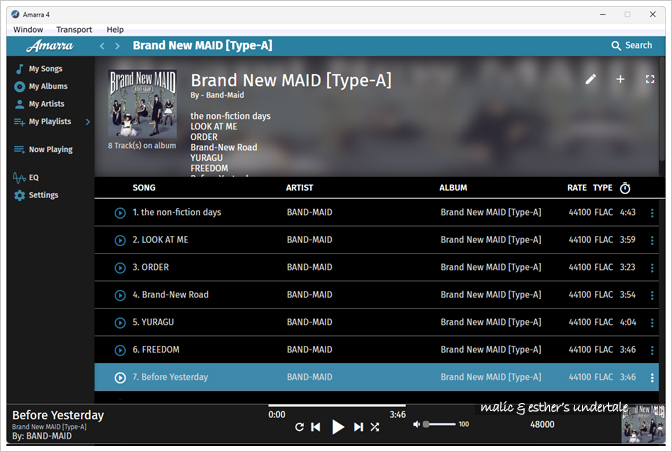672x452 pixels.
Task: Expand the My Playlists chevron
Action: click(x=88, y=122)
